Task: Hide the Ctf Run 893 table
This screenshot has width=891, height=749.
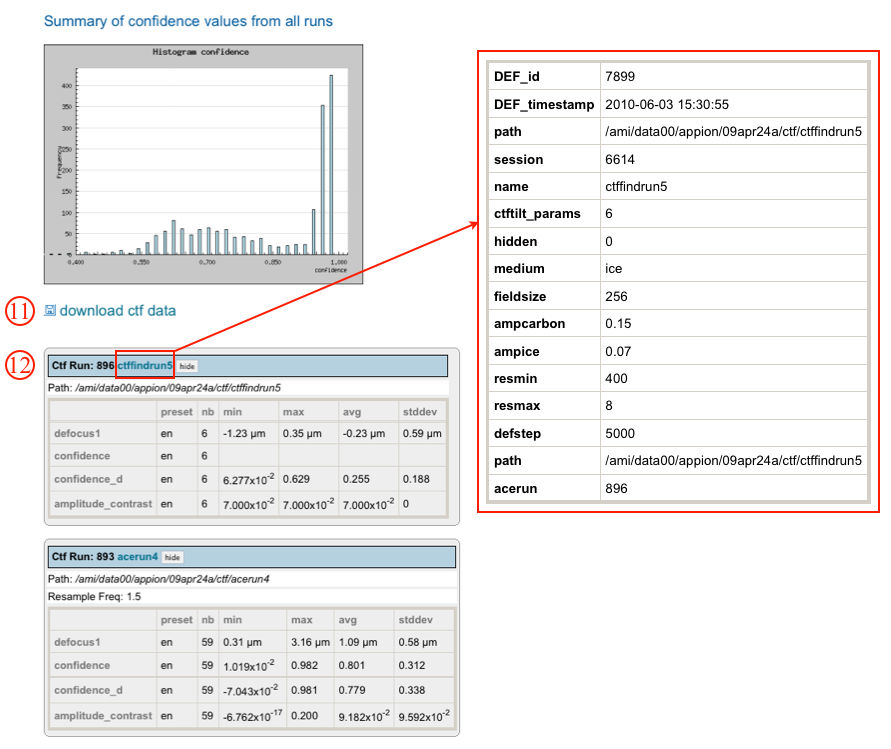Action: pyautogui.click(x=172, y=557)
